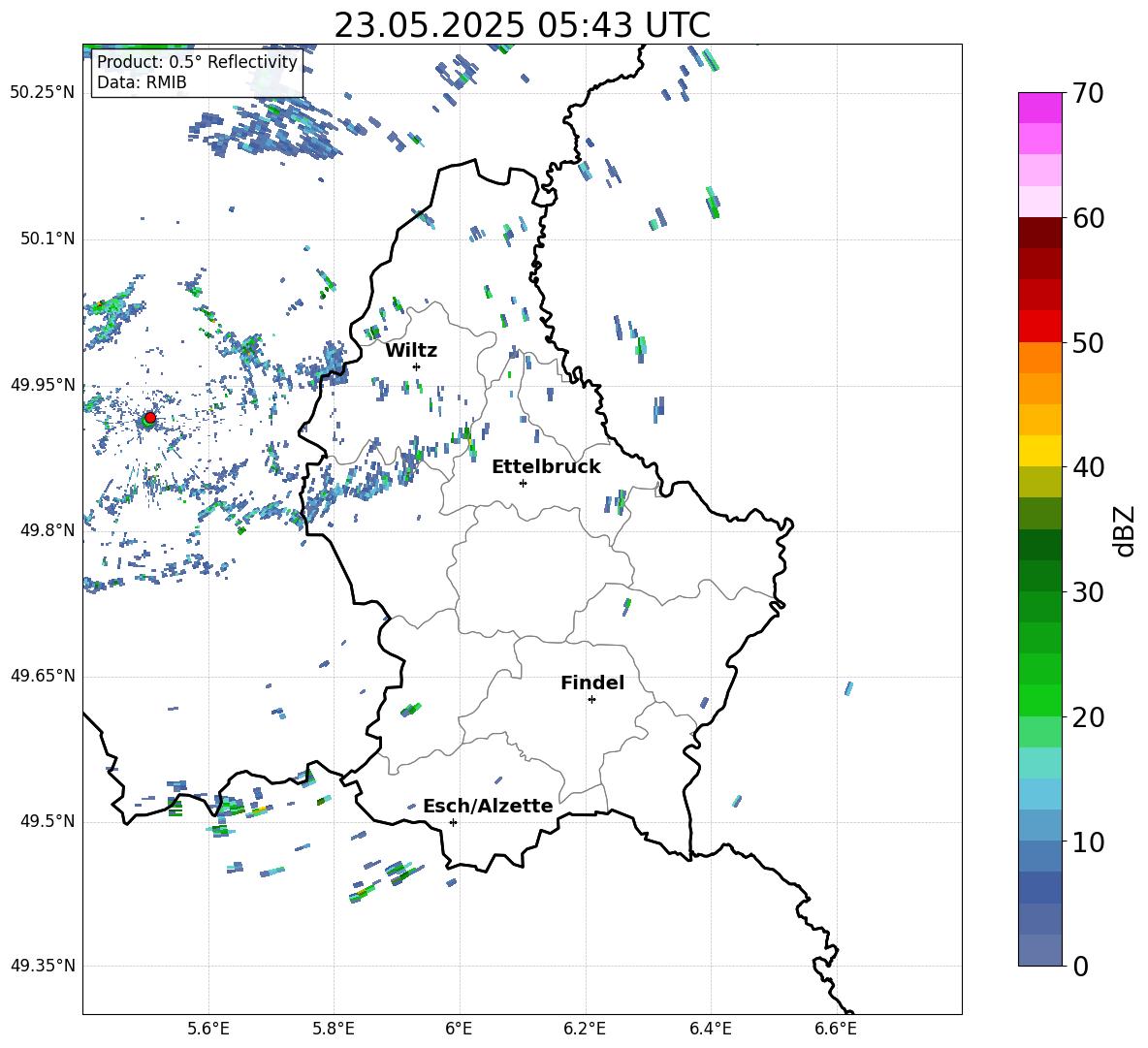Click the 50.25°N latitude label

pyautogui.click(x=43, y=93)
